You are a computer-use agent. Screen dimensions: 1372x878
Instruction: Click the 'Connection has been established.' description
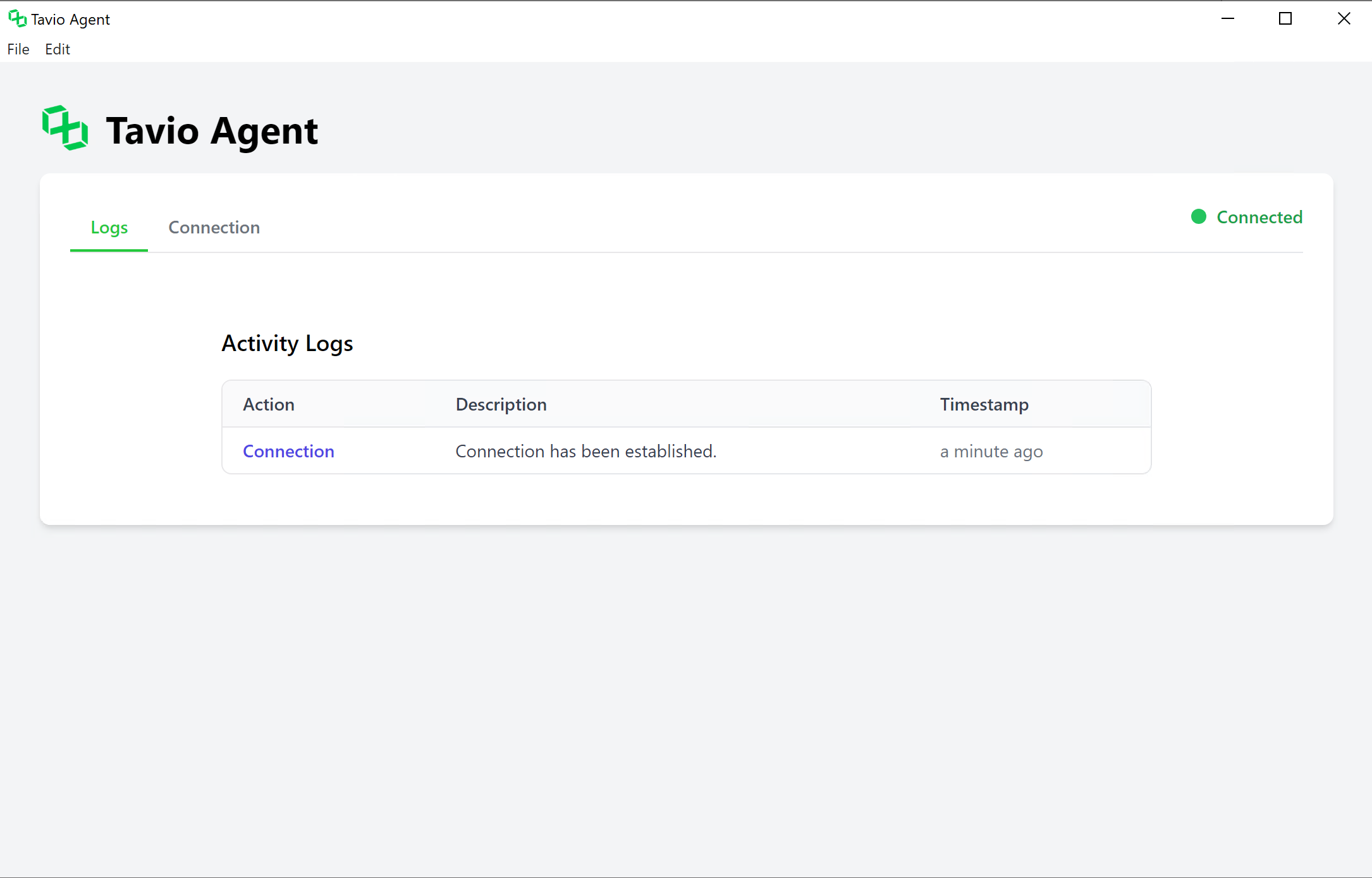[x=585, y=451]
